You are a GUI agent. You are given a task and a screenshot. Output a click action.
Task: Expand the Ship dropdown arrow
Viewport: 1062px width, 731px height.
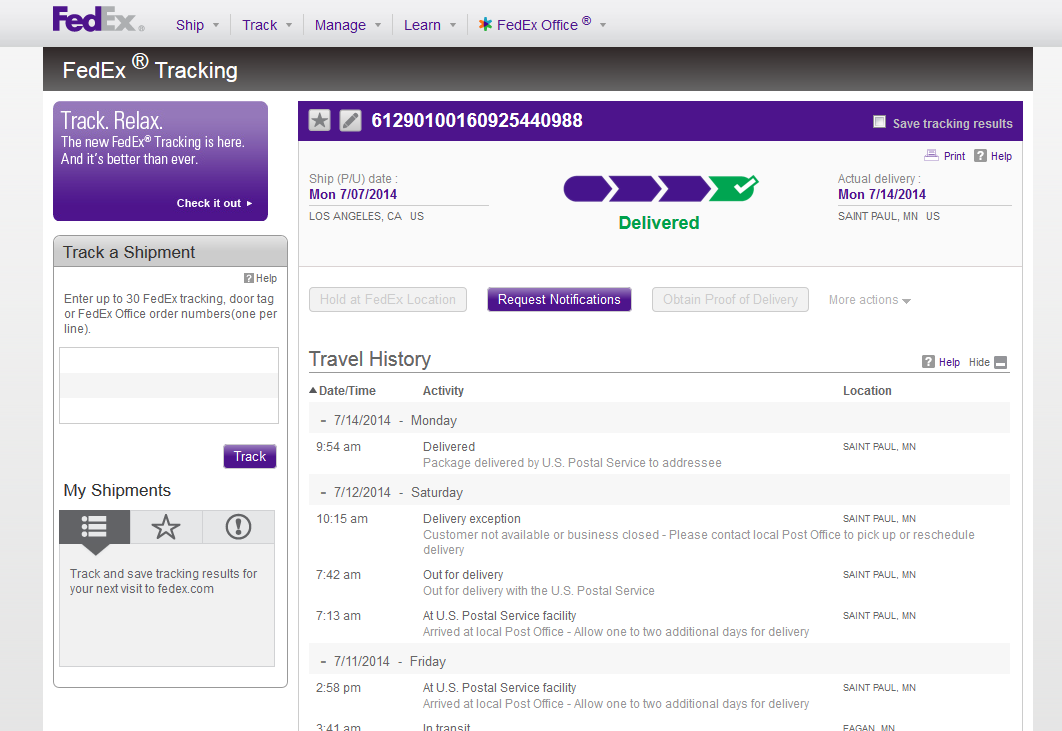pyautogui.click(x=216, y=25)
